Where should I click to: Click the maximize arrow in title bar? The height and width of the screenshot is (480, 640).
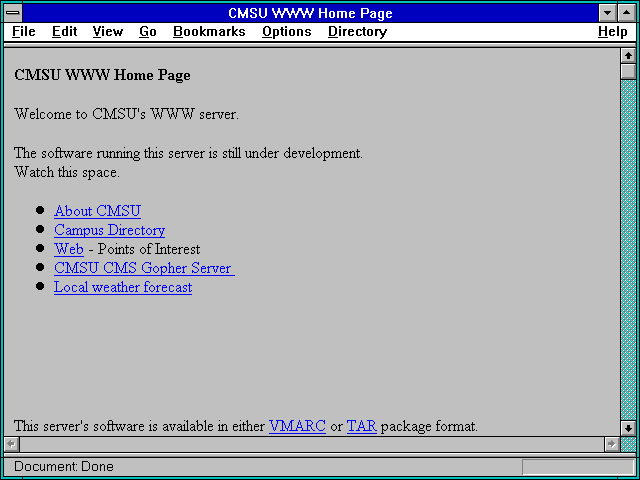point(627,13)
